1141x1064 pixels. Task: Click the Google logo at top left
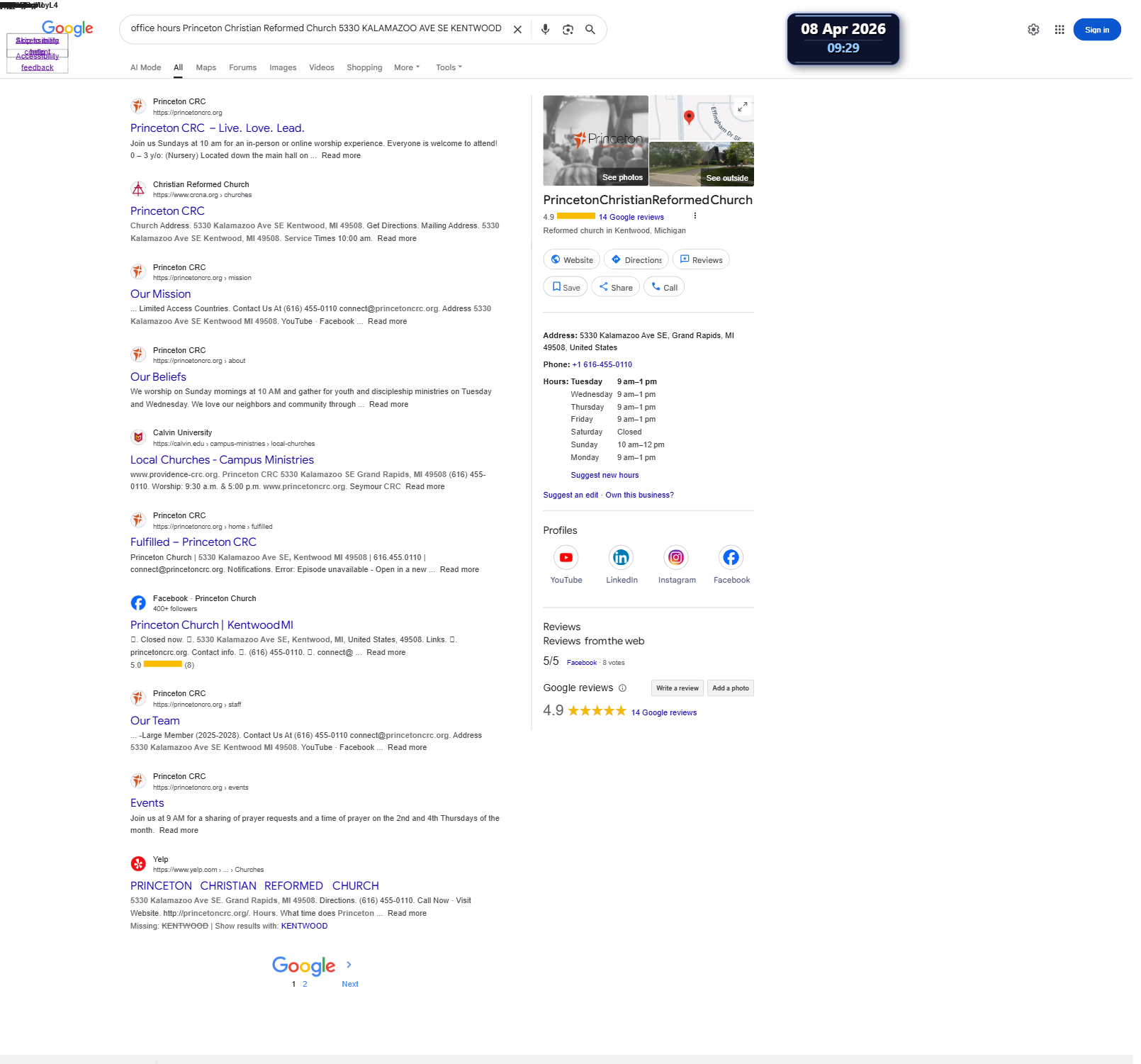[67, 28]
